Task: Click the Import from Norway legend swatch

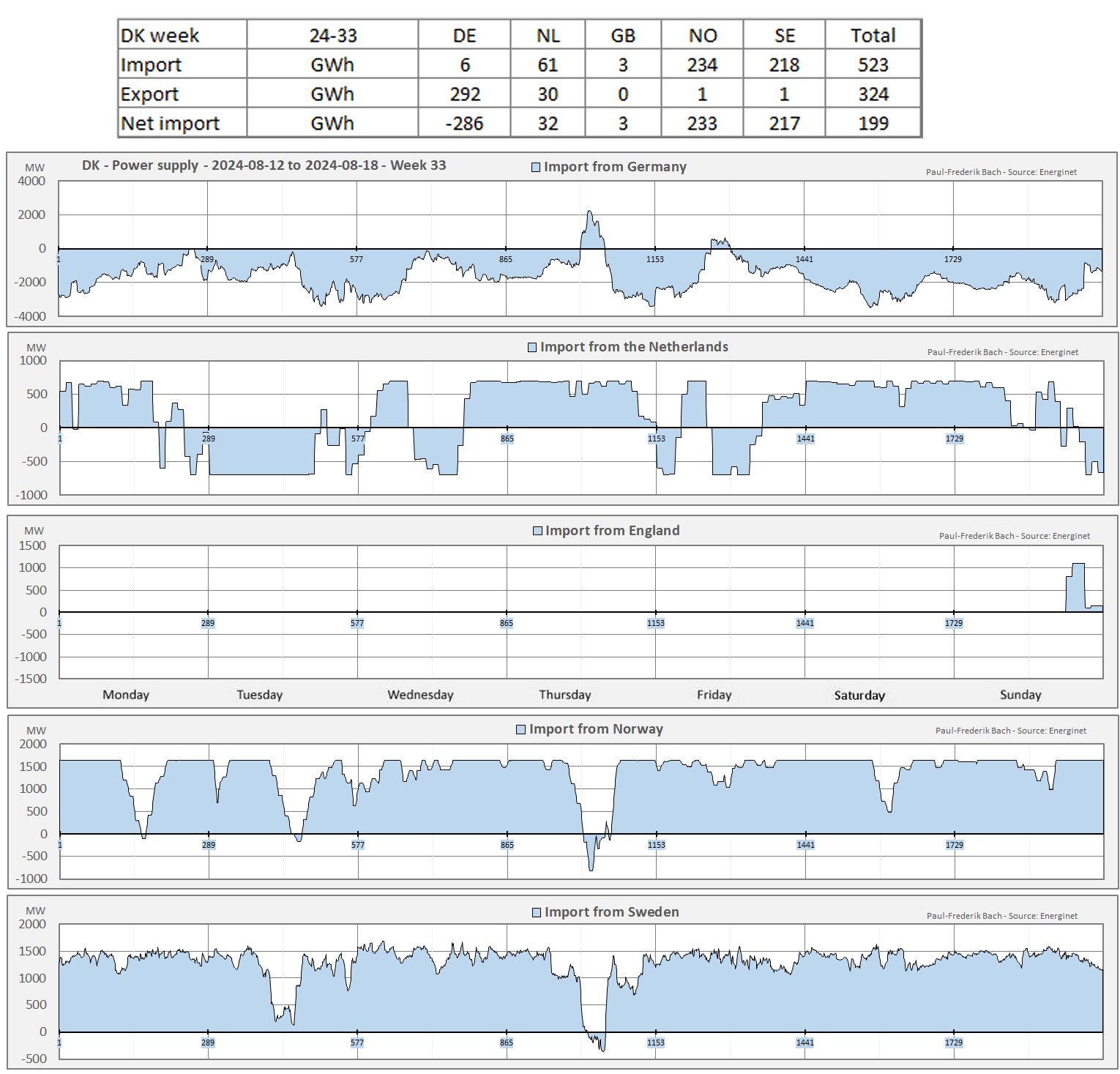Action: pyautogui.click(x=521, y=729)
